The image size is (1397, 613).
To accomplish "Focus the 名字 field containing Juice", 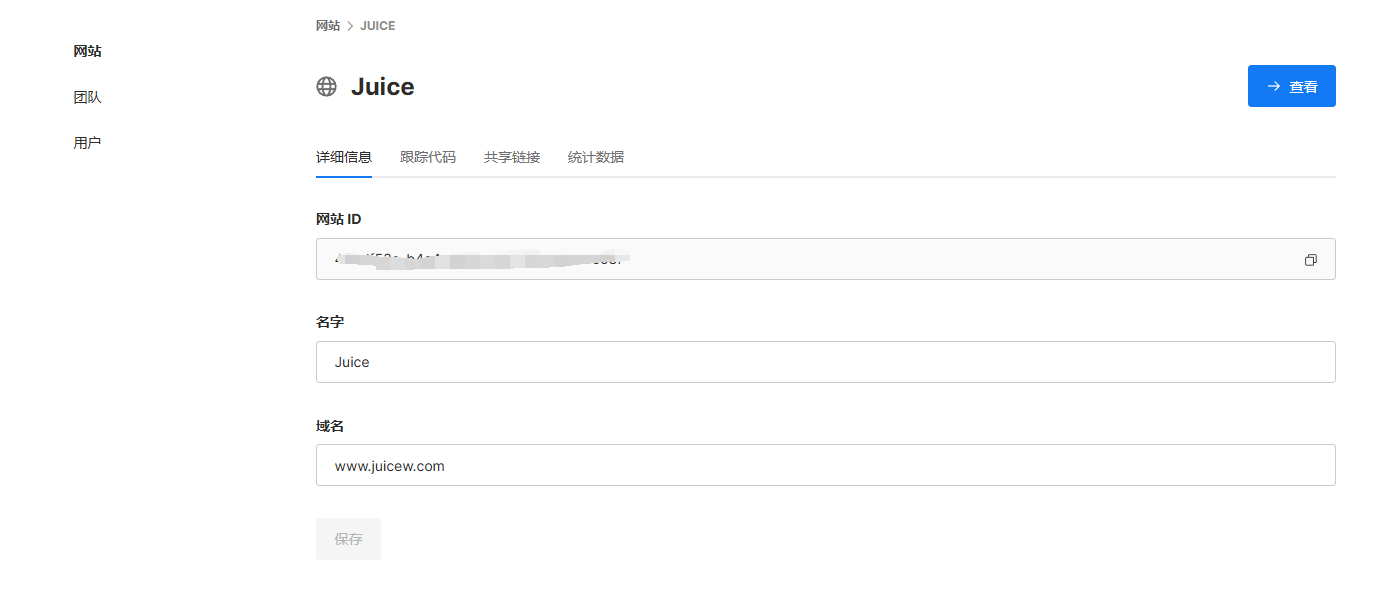I will (825, 362).
